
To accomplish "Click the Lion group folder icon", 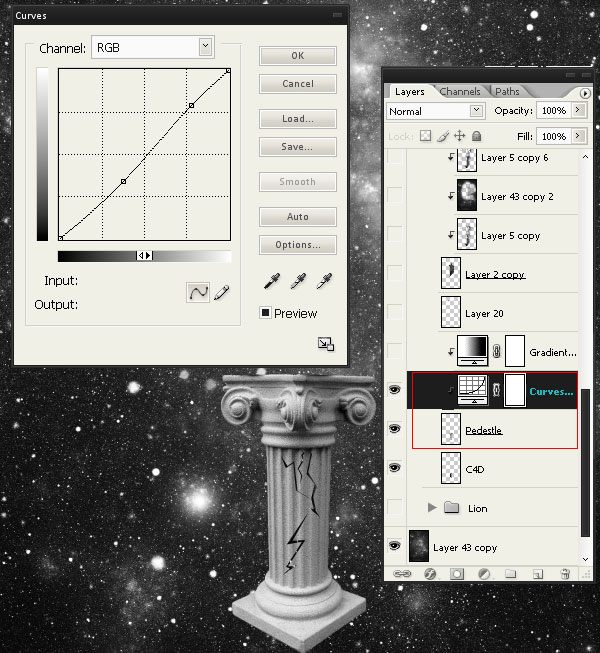I will click(x=451, y=507).
